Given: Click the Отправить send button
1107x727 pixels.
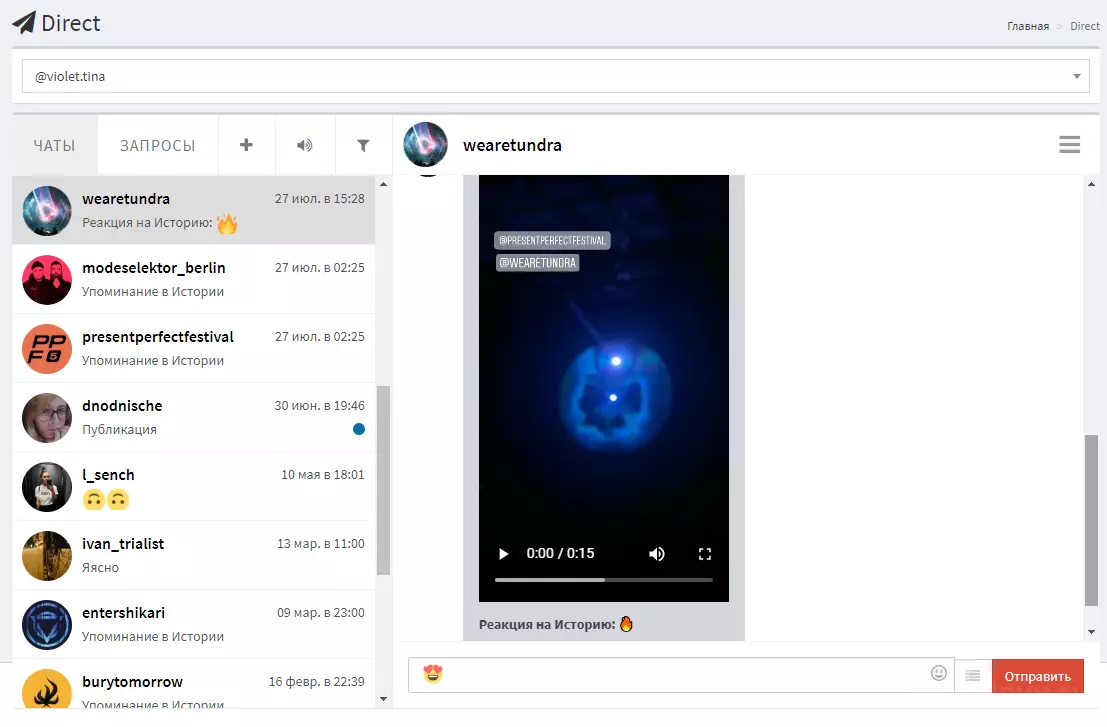Looking at the screenshot, I should coord(1037,675).
